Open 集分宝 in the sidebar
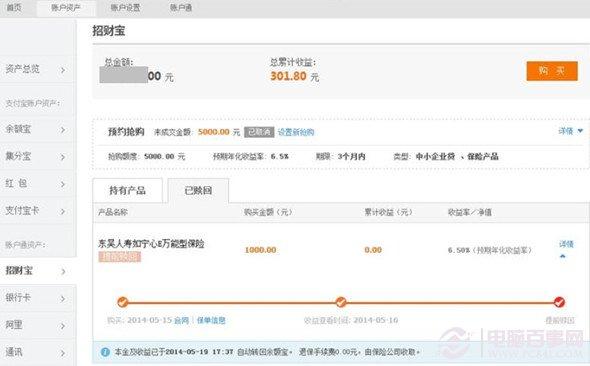This screenshot has height=366, width=590. (x=18, y=156)
